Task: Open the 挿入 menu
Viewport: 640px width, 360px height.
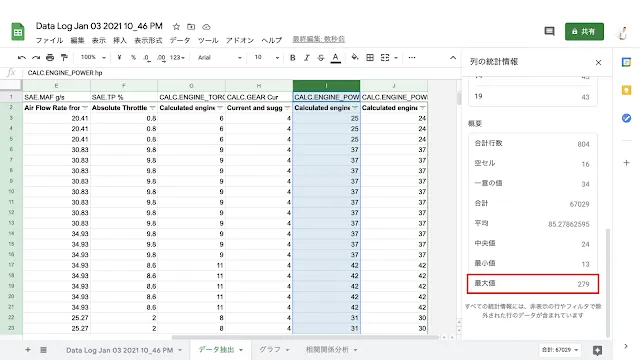Action: click(x=120, y=40)
